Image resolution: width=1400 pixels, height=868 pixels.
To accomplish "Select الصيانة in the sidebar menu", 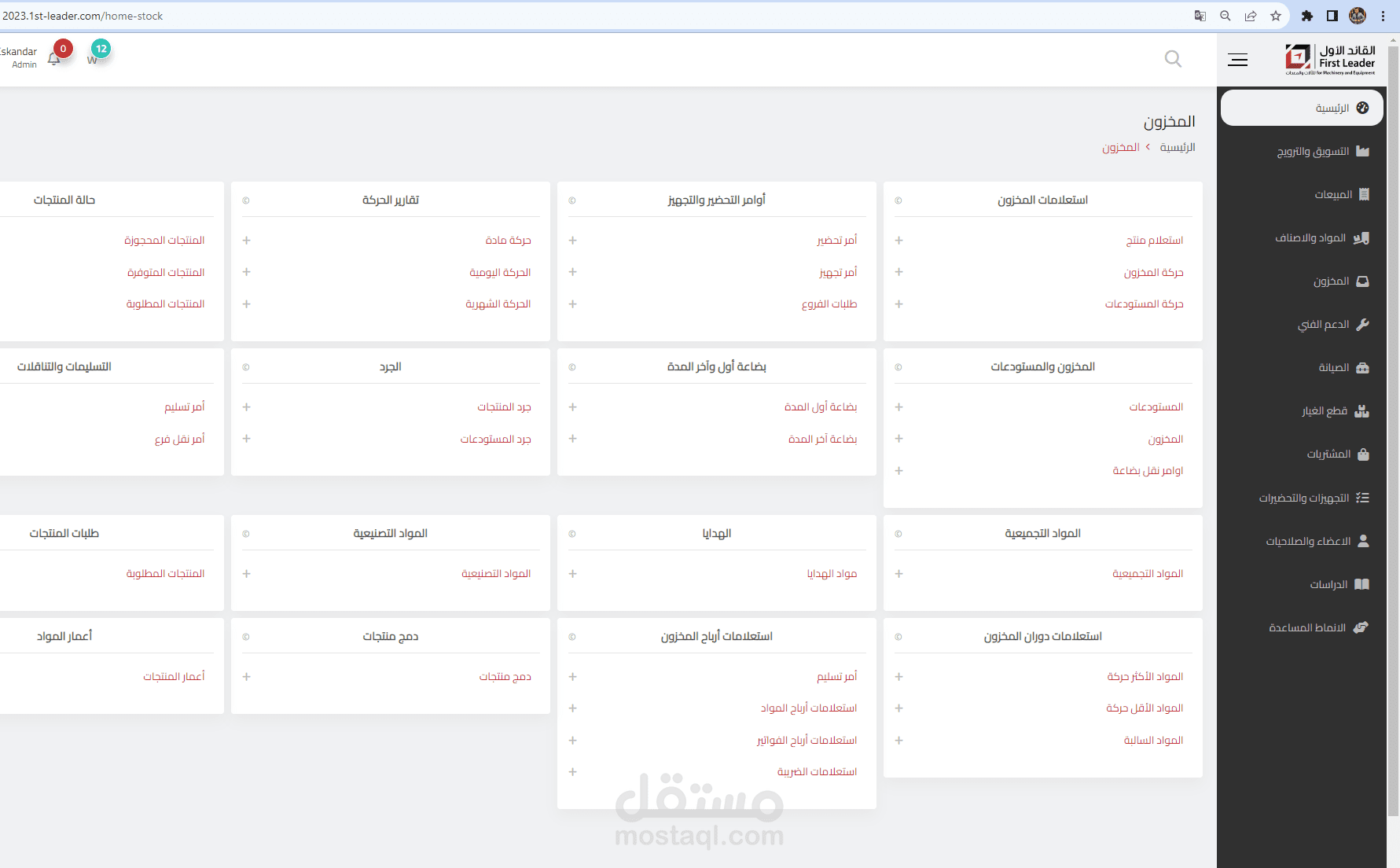I will tap(1334, 367).
